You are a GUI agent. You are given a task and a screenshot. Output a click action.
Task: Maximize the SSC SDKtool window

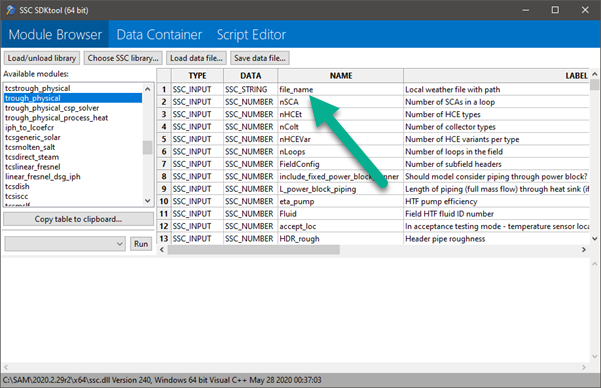tap(555, 10)
